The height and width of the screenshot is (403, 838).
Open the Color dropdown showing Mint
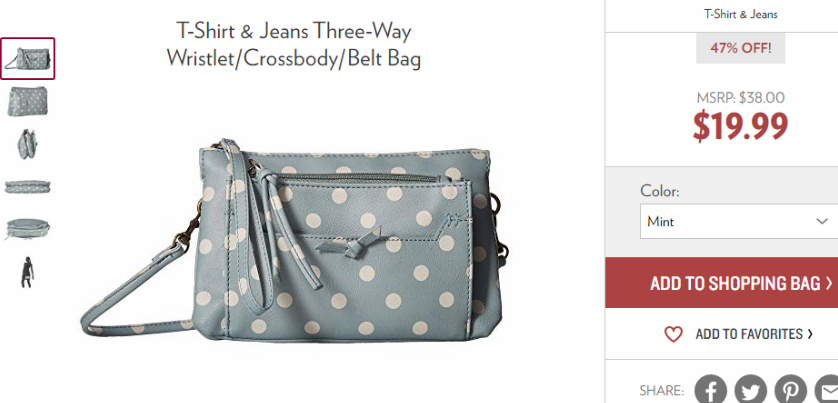point(739,221)
